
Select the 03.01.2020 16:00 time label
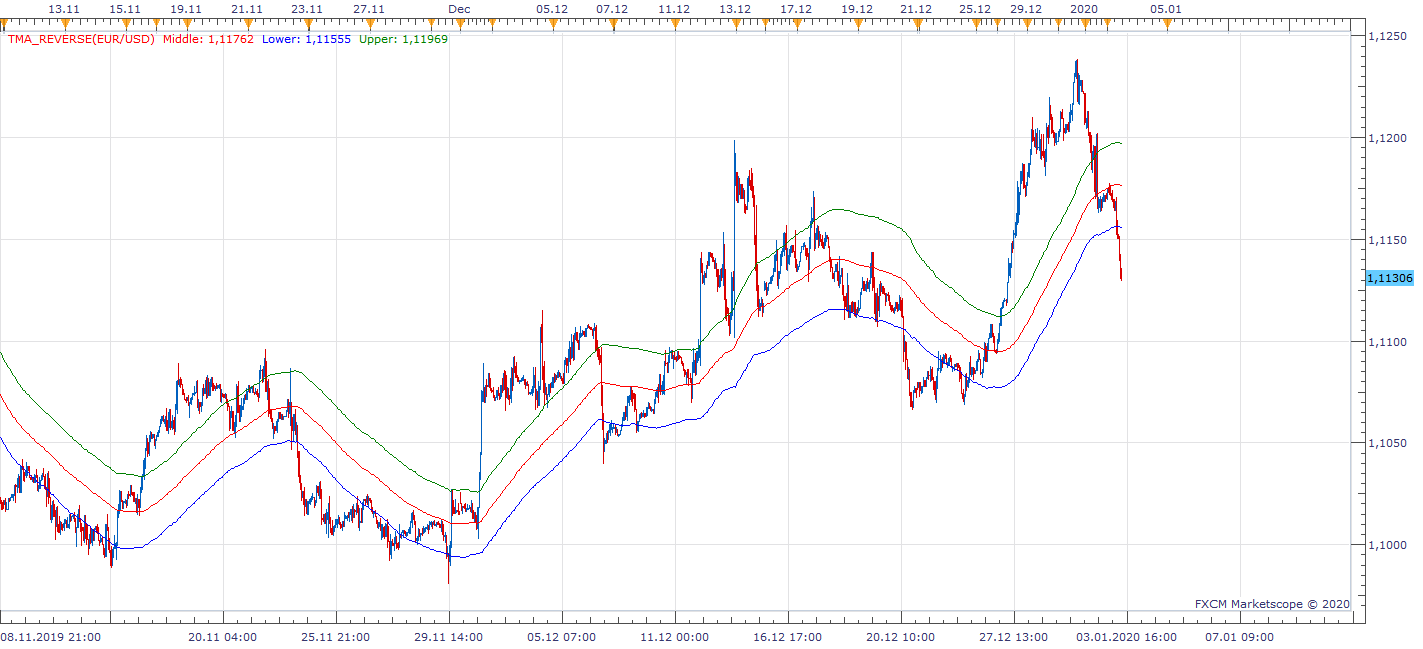coord(1126,636)
